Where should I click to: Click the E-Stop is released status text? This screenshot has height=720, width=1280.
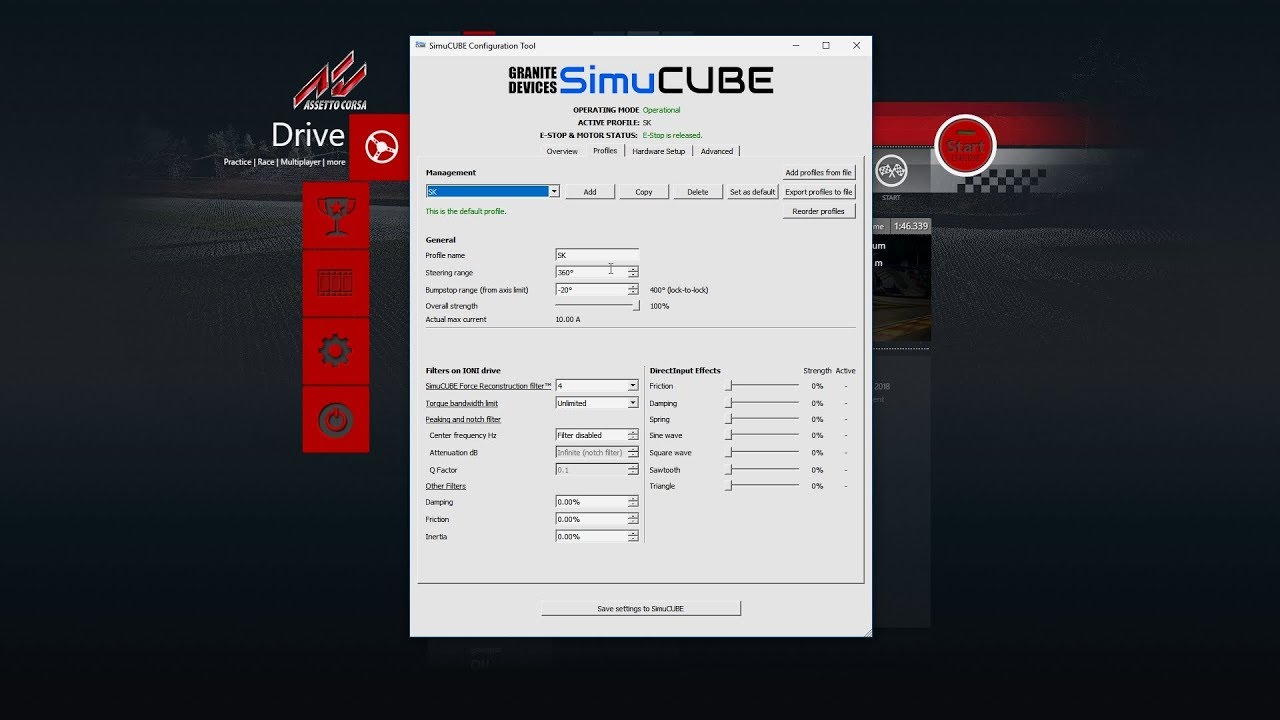point(672,135)
